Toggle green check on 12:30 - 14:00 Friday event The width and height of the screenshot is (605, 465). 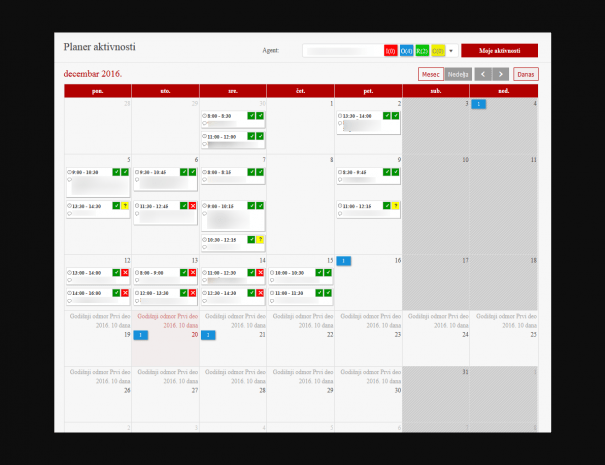pos(385,116)
